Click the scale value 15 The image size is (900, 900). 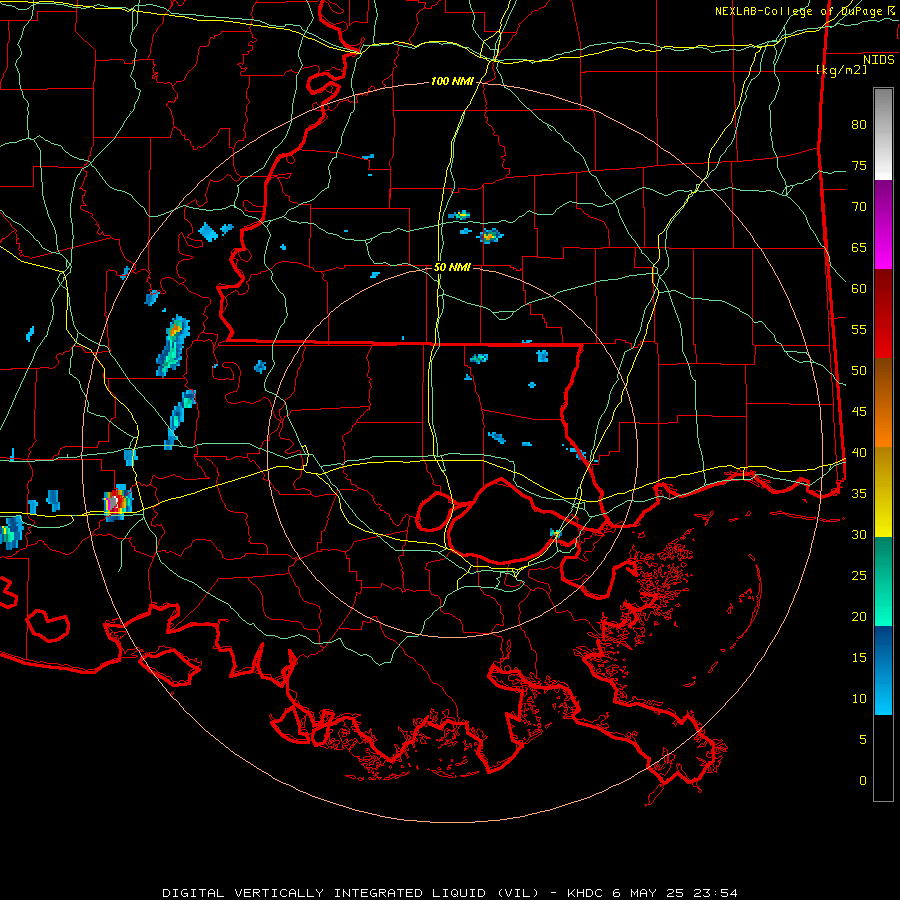coord(859,658)
